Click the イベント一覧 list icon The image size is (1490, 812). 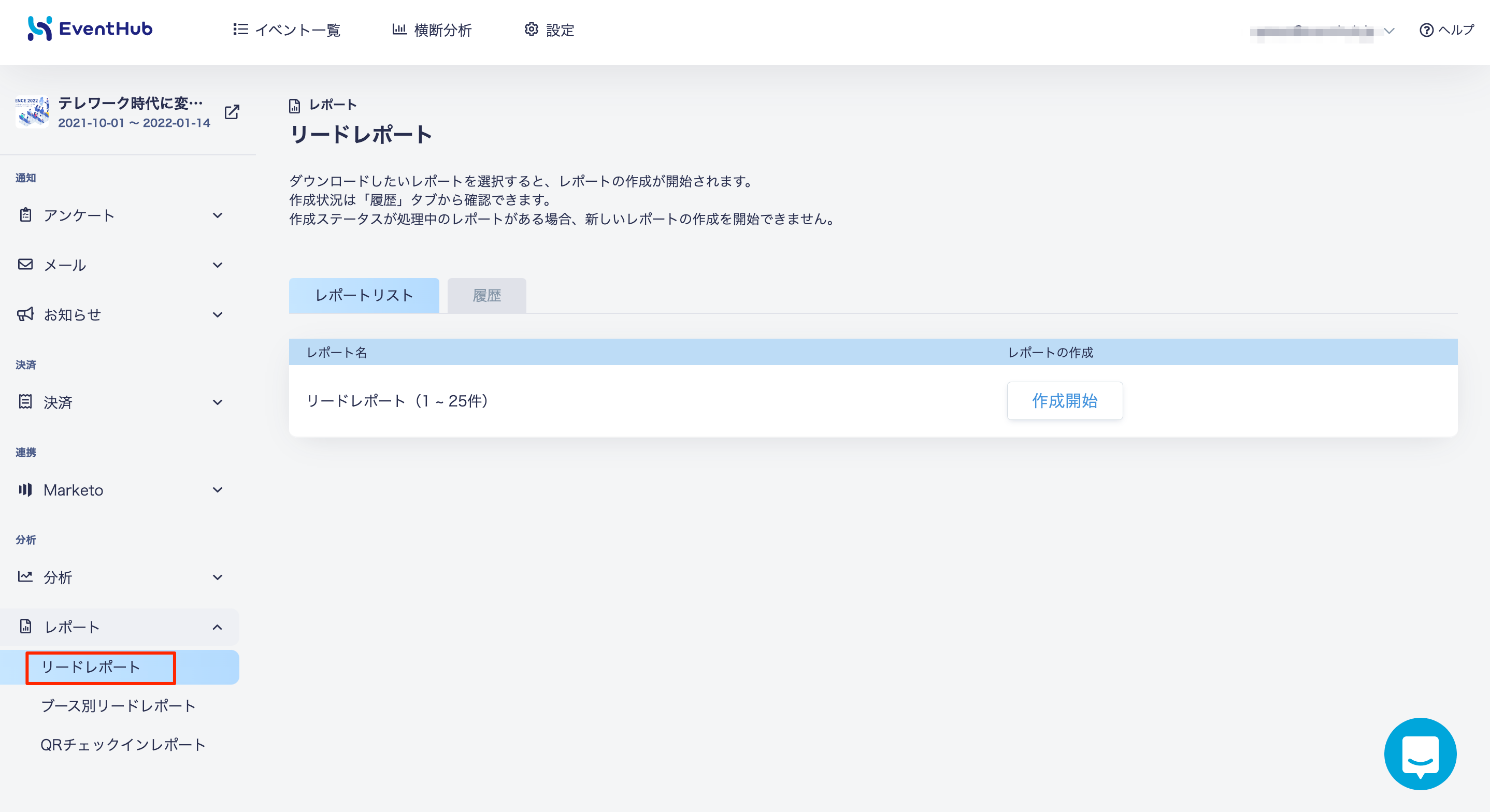(240, 29)
